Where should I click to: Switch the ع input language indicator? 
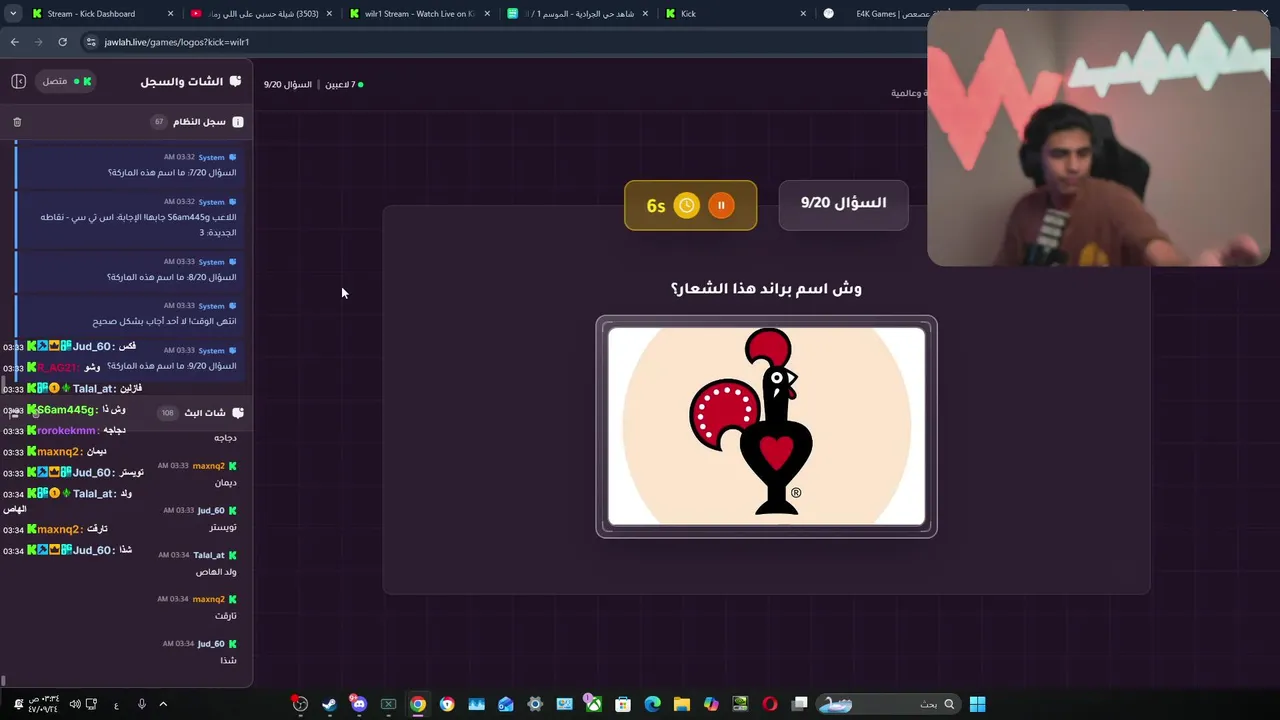pos(116,705)
